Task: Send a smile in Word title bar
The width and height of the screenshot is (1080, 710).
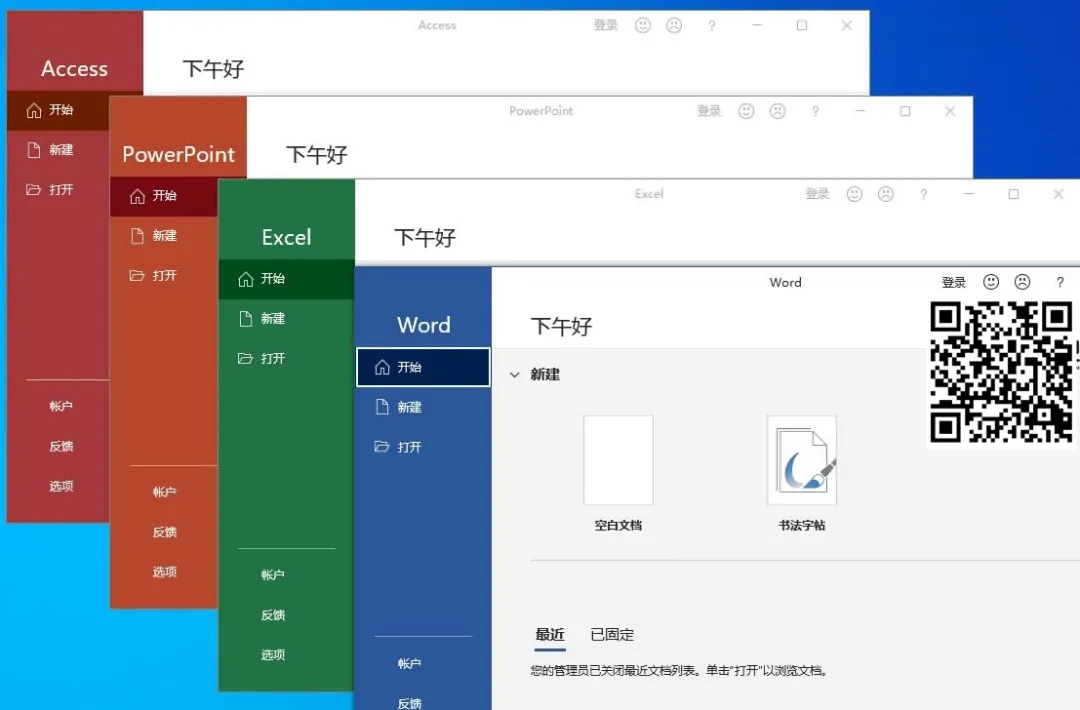Action: [x=991, y=282]
